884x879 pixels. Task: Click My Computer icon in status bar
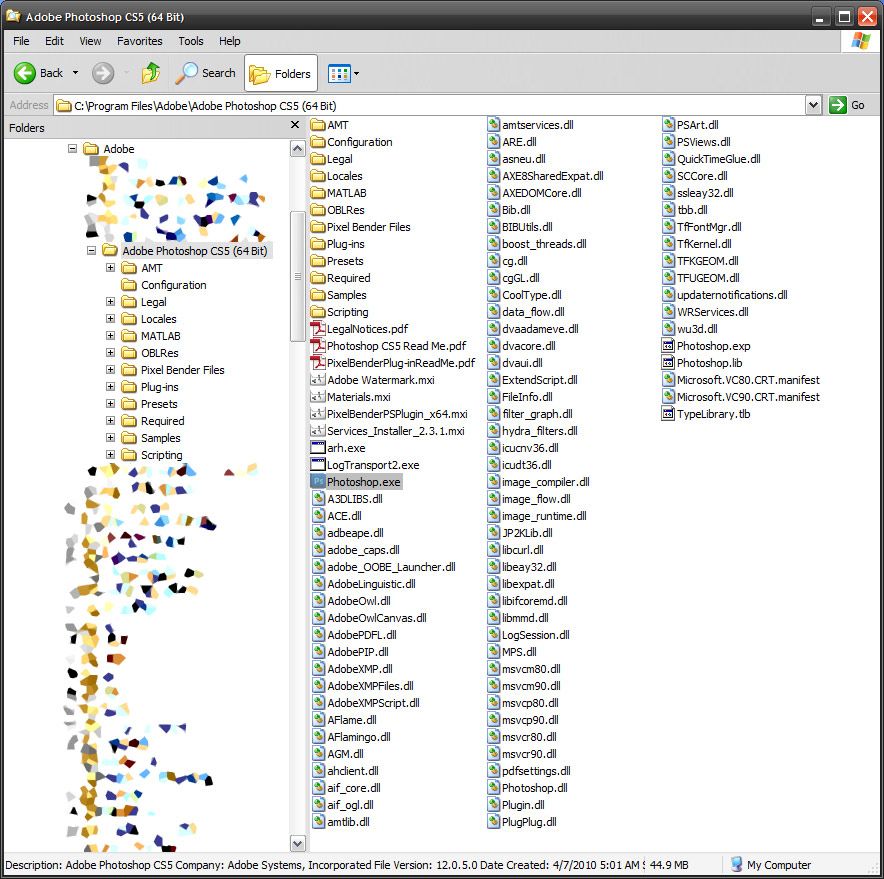(736, 864)
